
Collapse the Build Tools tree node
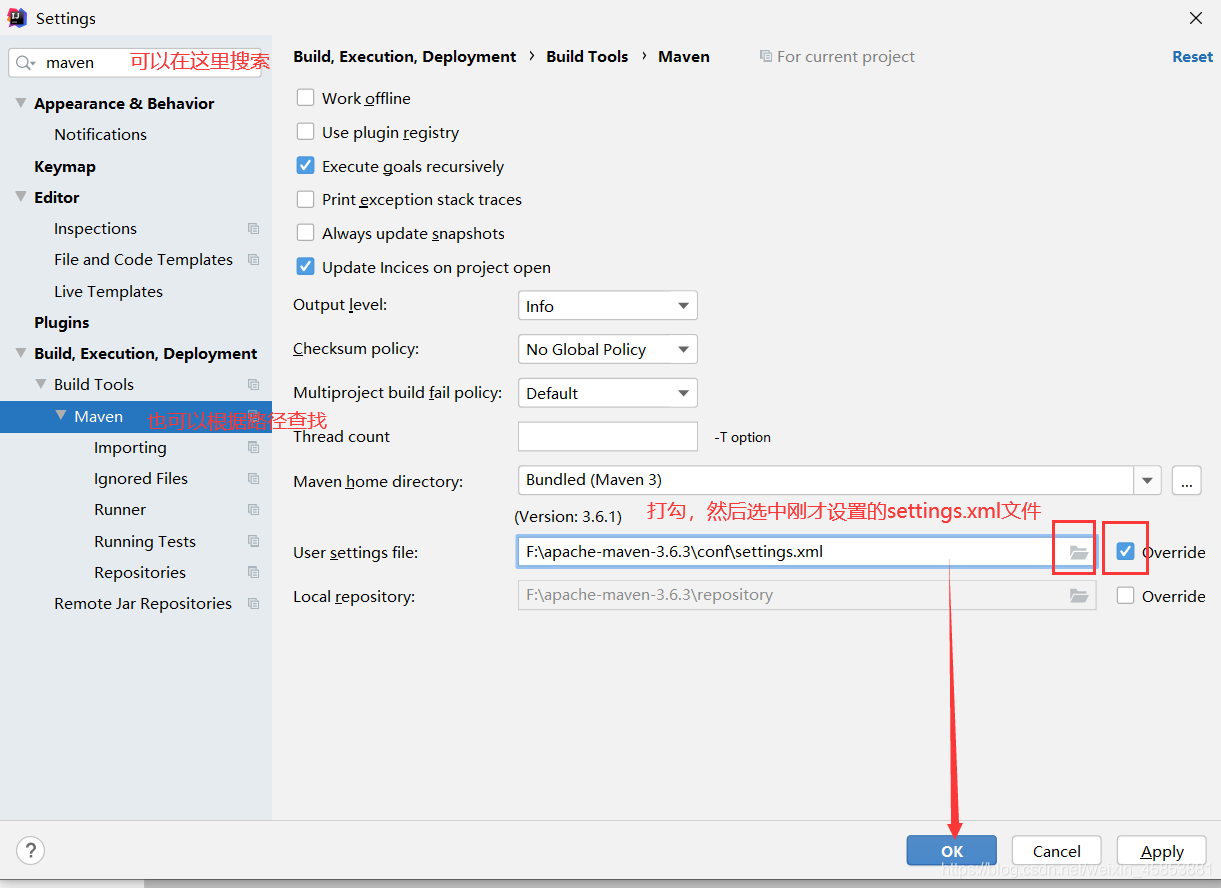tap(41, 384)
